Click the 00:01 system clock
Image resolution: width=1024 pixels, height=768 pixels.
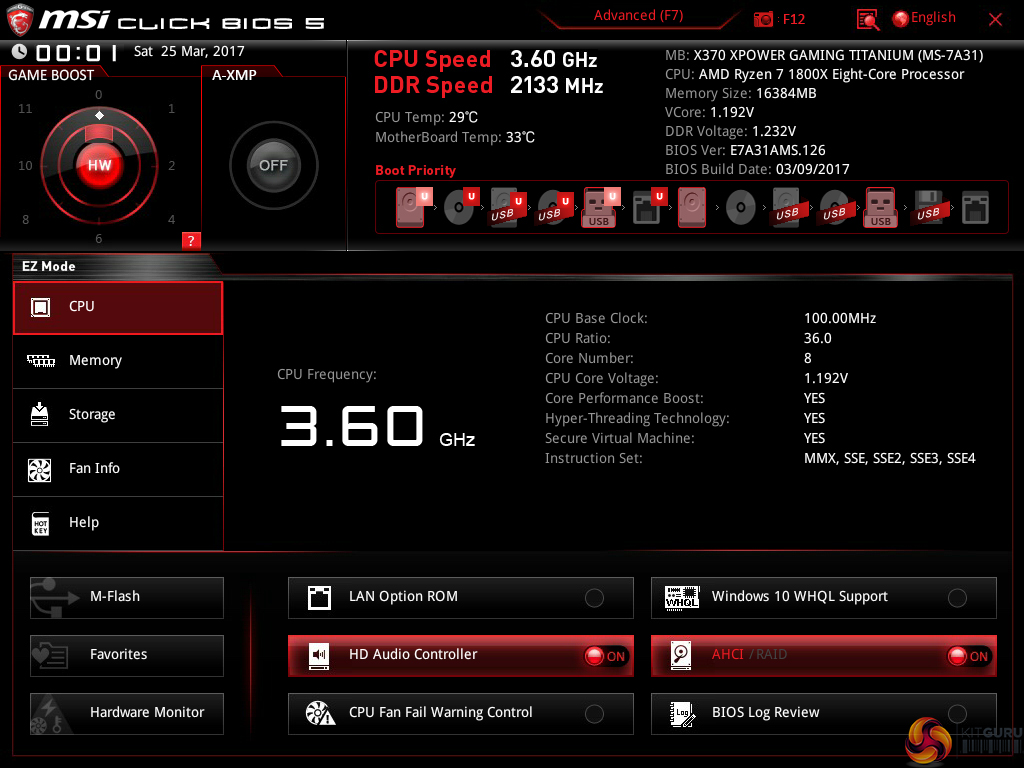pyautogui.click(x=77, y=52)
